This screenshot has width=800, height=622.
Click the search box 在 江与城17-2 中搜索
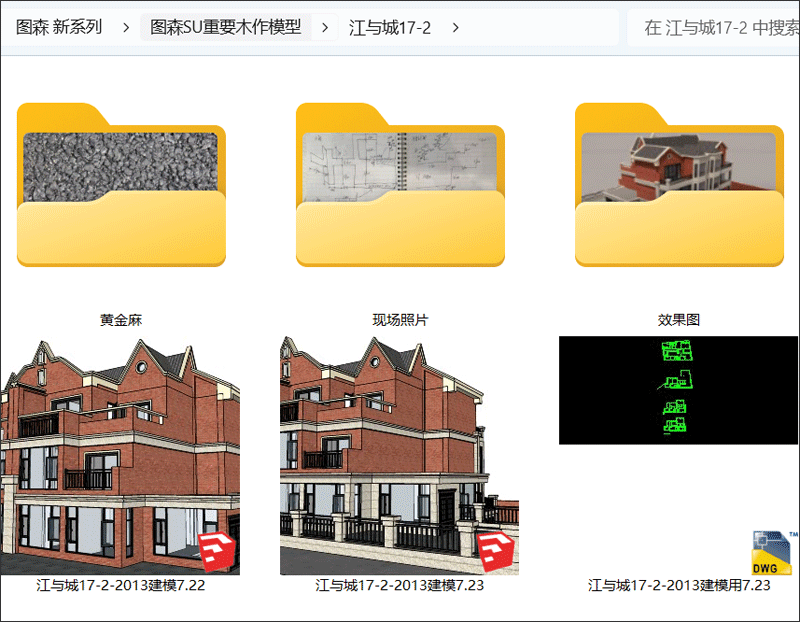pos(713,28)
